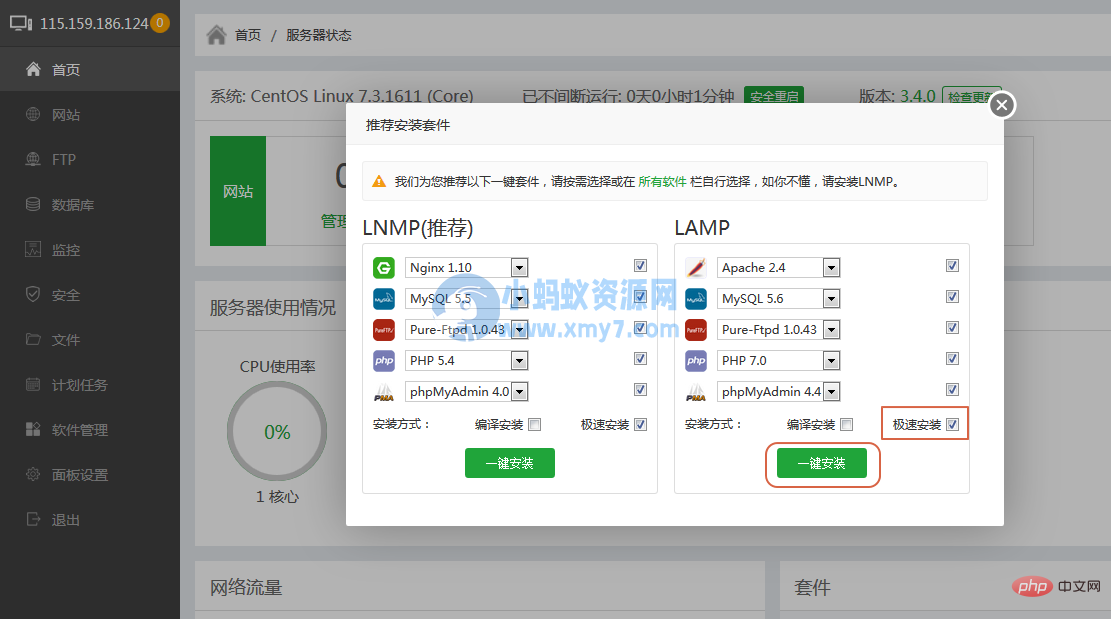Screen dimensions: 1111x619
Task: Open the PHP 7.0 version dropdown
Action: [779, 361]
